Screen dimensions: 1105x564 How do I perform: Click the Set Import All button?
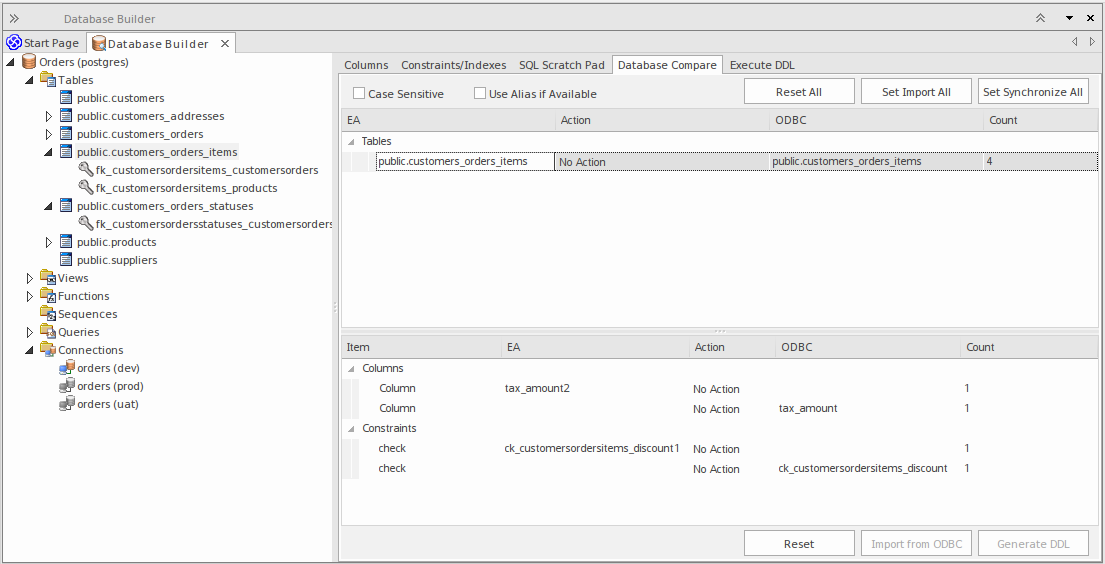tap(915, 92)
